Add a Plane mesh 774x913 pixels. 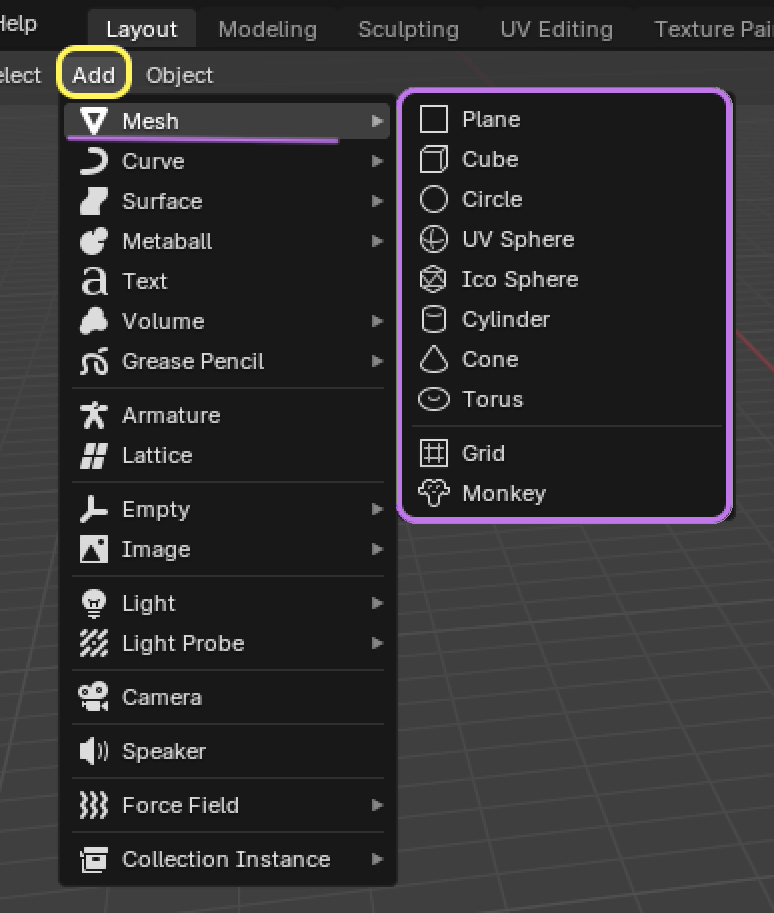(x=490, y=119)
